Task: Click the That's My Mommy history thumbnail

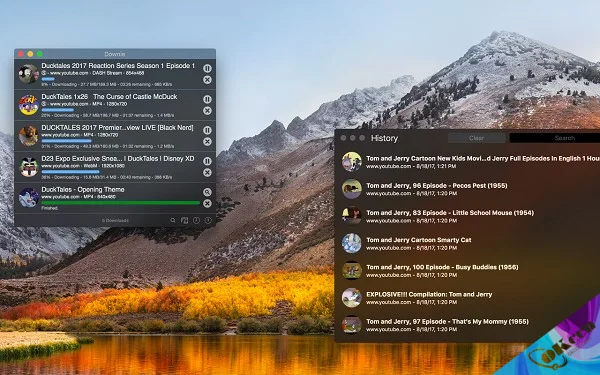Action: (352, 324)
